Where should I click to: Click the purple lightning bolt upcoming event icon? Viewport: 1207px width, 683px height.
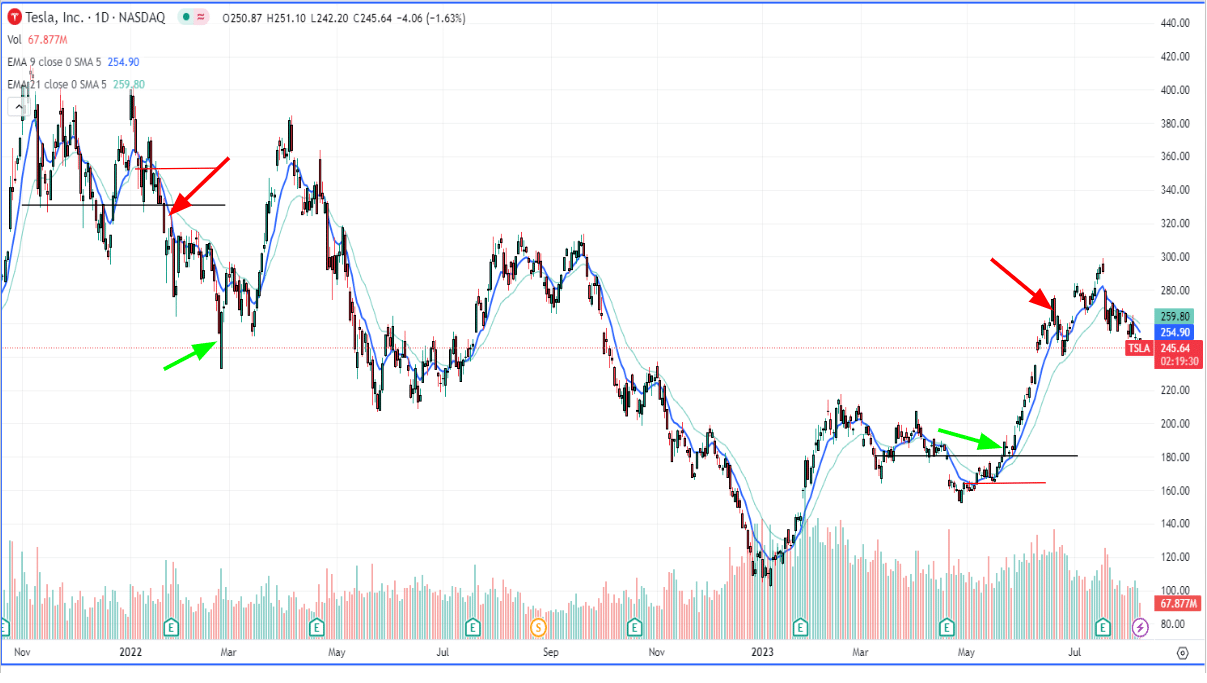point(1139,627)
